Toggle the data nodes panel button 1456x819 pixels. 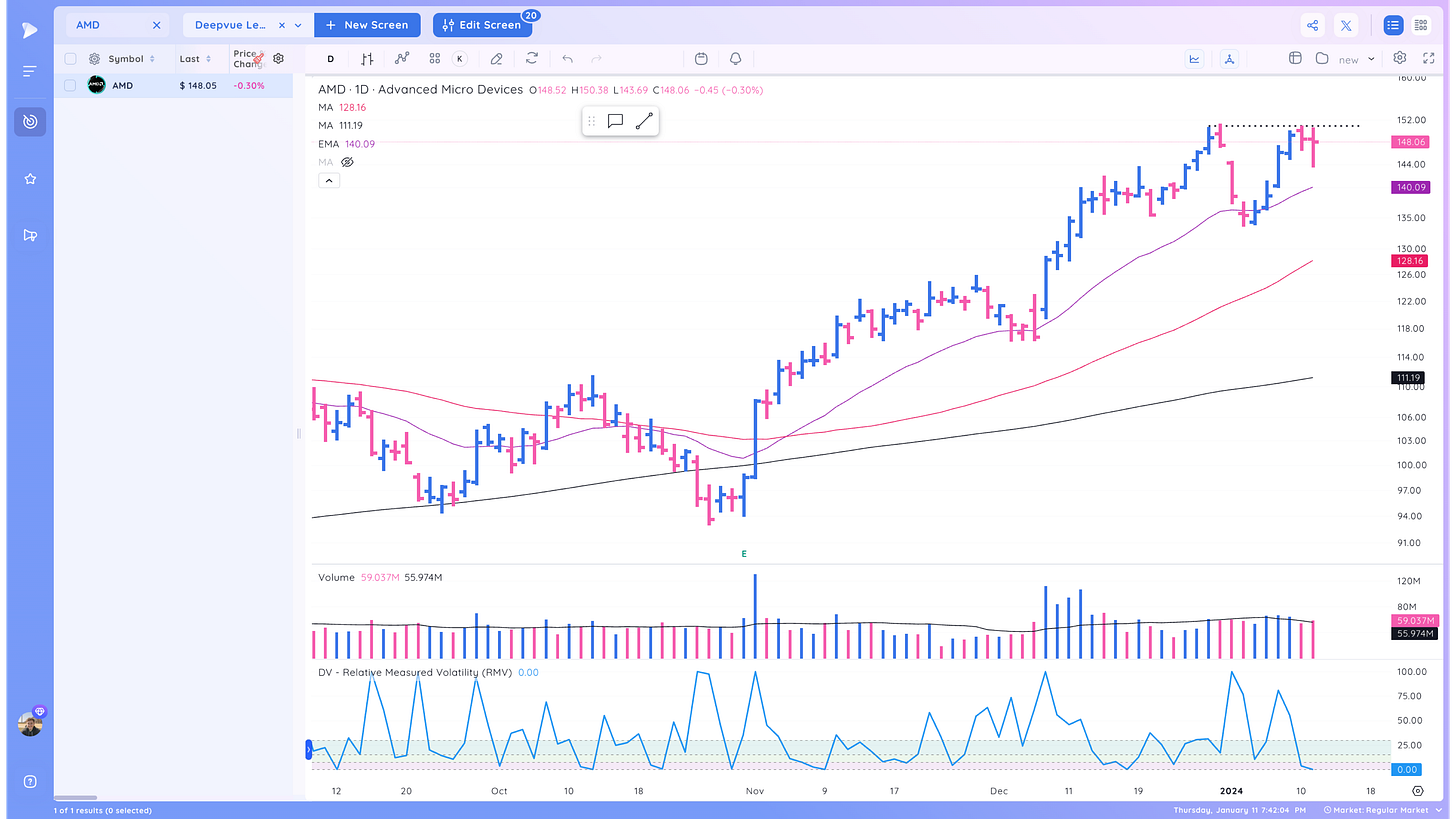click(x=1229, y=59)
